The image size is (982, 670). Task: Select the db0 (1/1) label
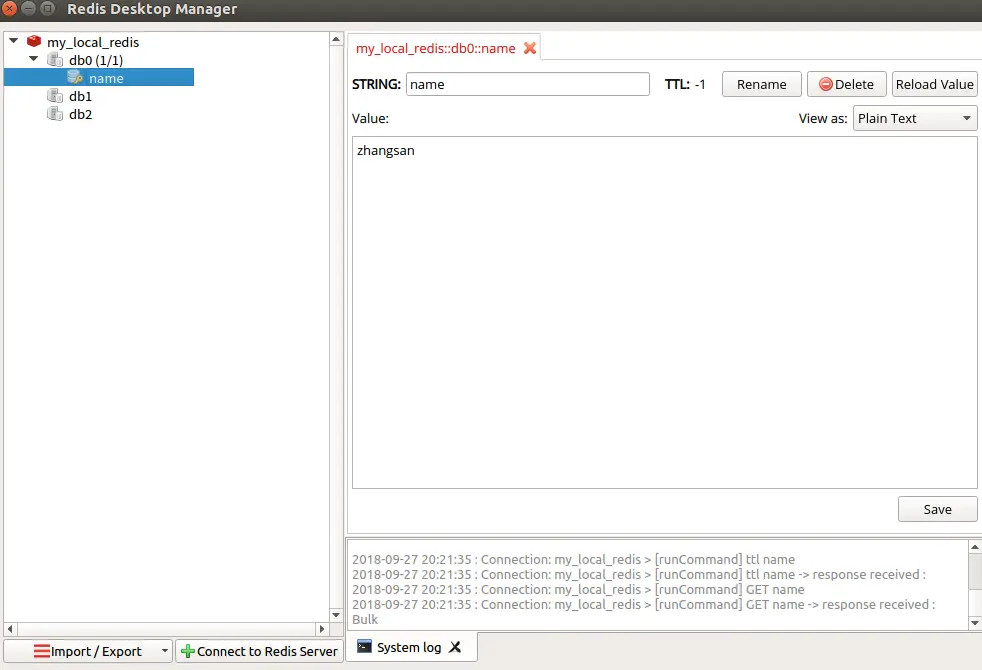click(x=96, y=60)
